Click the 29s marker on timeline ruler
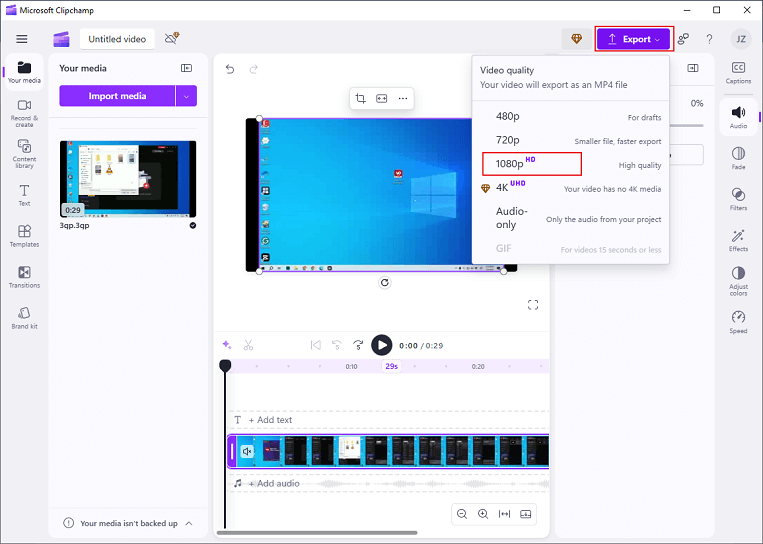Viewport: 763px width, 544px height. coord(391,366)
